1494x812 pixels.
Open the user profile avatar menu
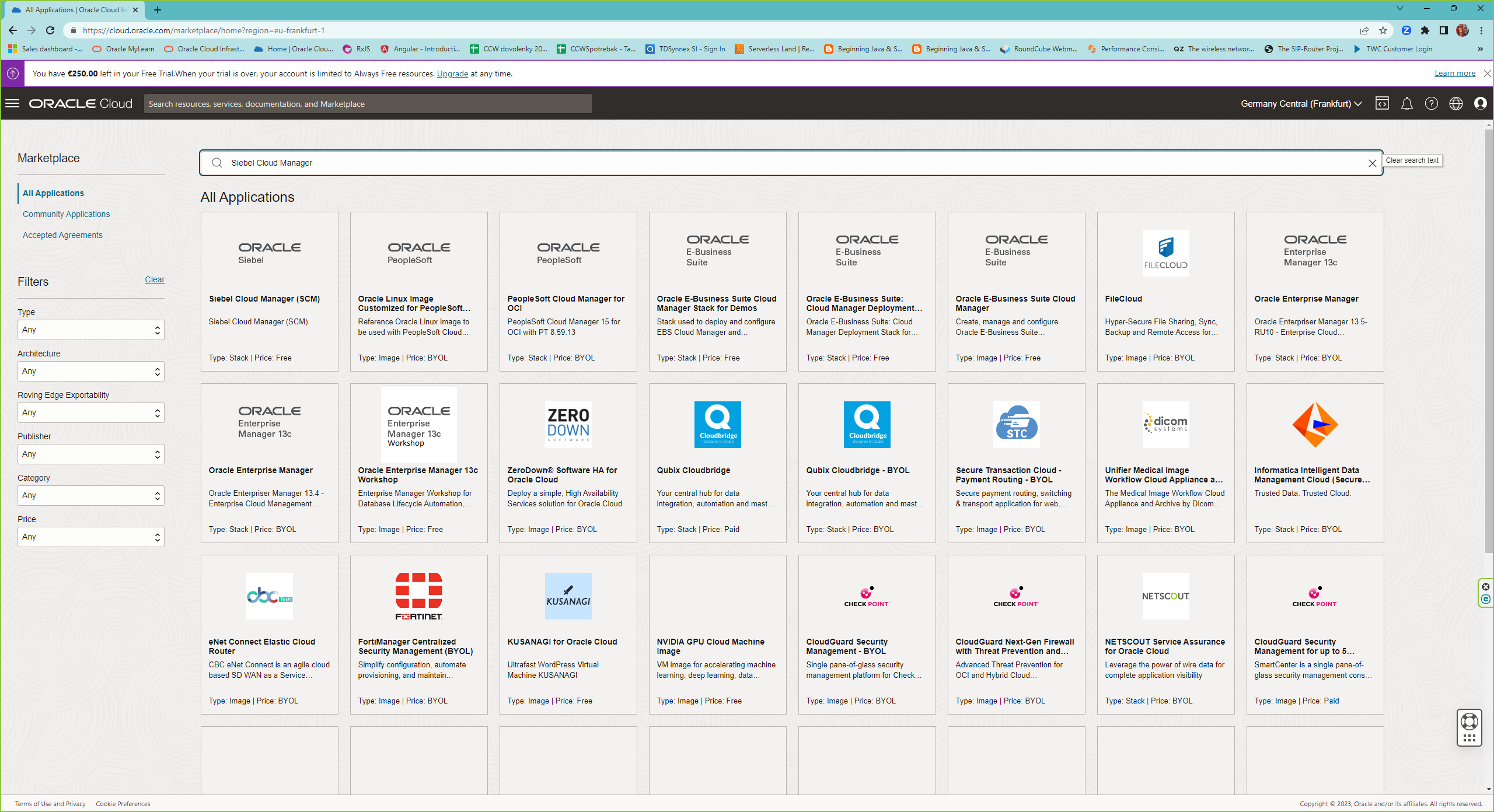click(x=1480, y=103)
